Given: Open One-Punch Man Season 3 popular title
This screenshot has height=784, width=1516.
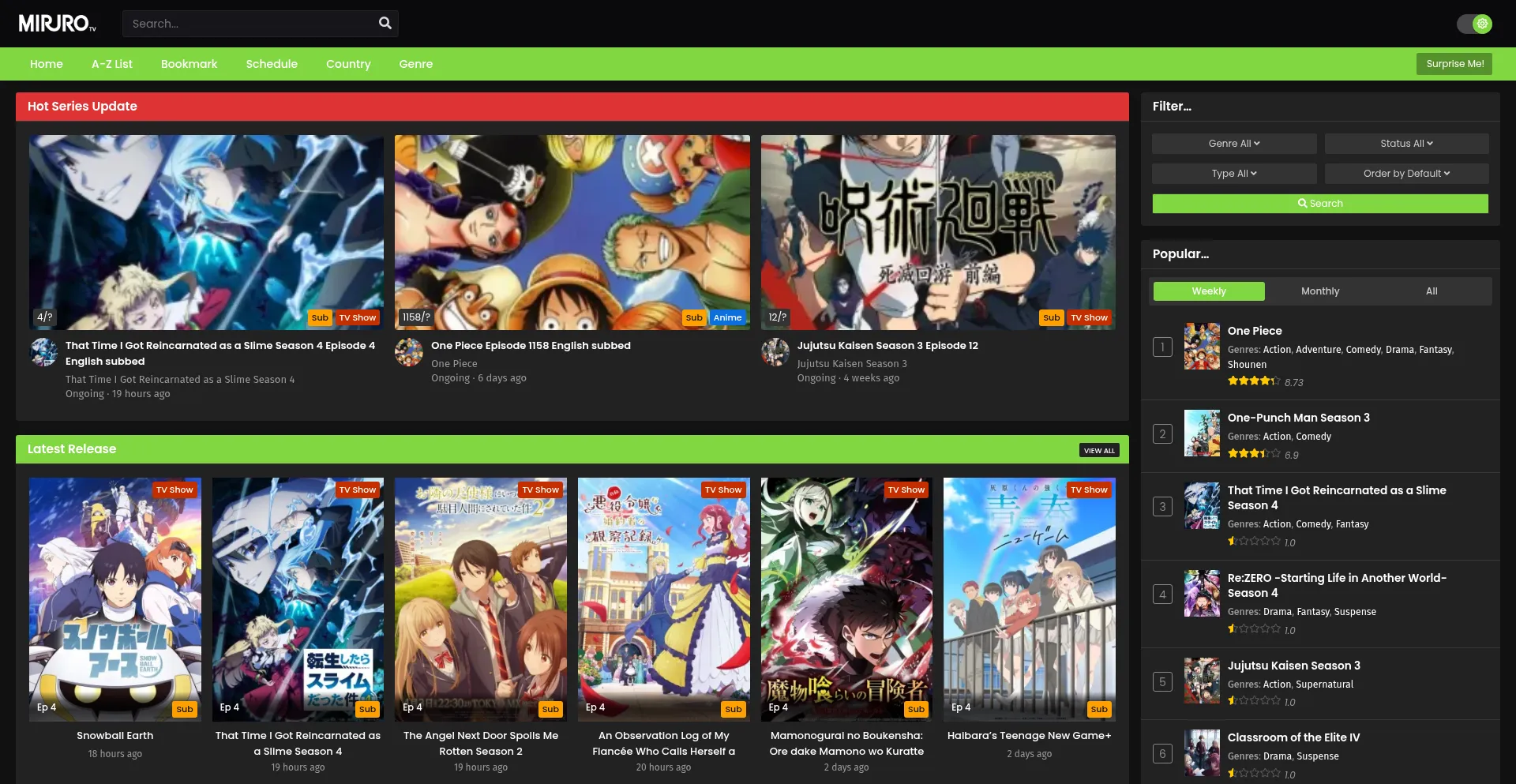Looking at the screenshot, I should [1299, 418].
